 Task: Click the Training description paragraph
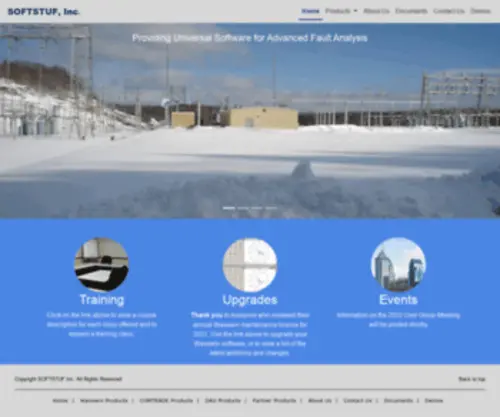(102, 324)
